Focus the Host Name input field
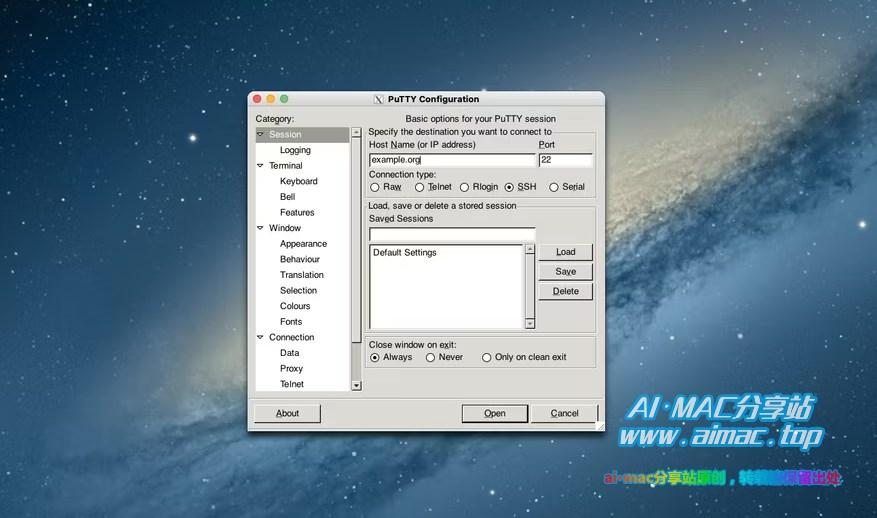877x518 pixels. tap(452, 160)
